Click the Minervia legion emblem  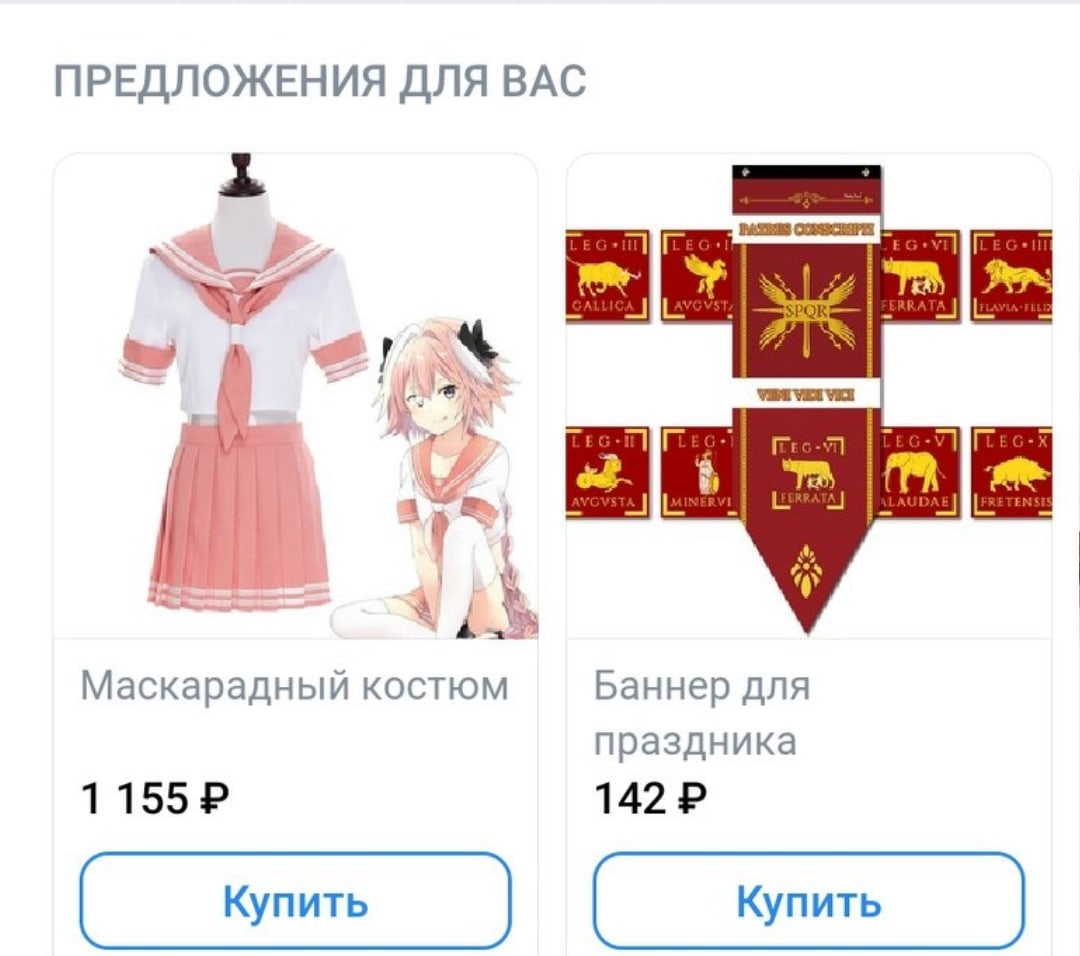coord(697,472)
